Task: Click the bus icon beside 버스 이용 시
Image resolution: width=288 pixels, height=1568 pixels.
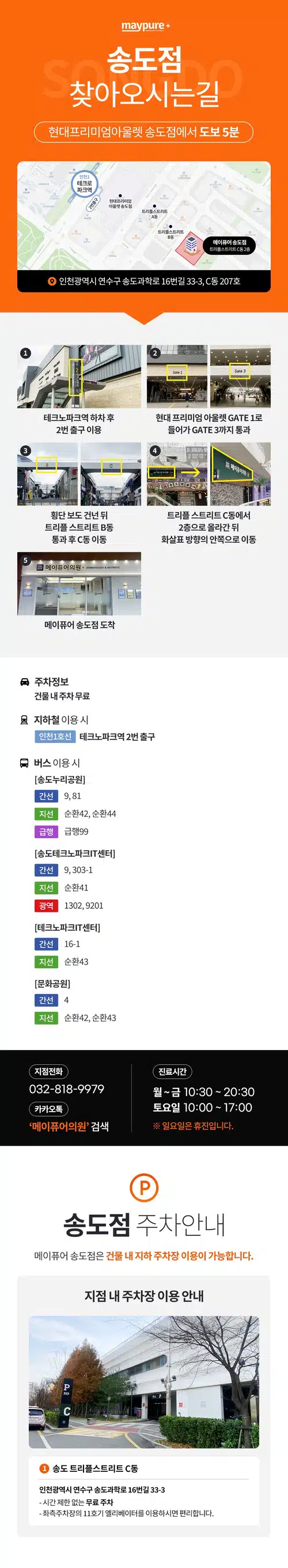Action: point(24,763)
